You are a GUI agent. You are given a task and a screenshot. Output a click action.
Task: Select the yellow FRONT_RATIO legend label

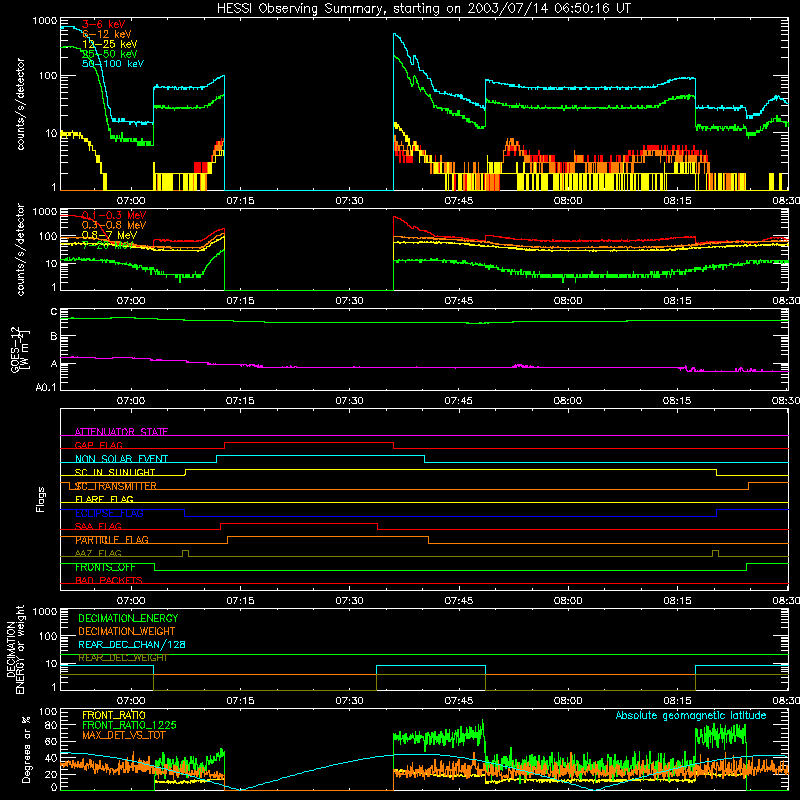[x=114, y=715]
